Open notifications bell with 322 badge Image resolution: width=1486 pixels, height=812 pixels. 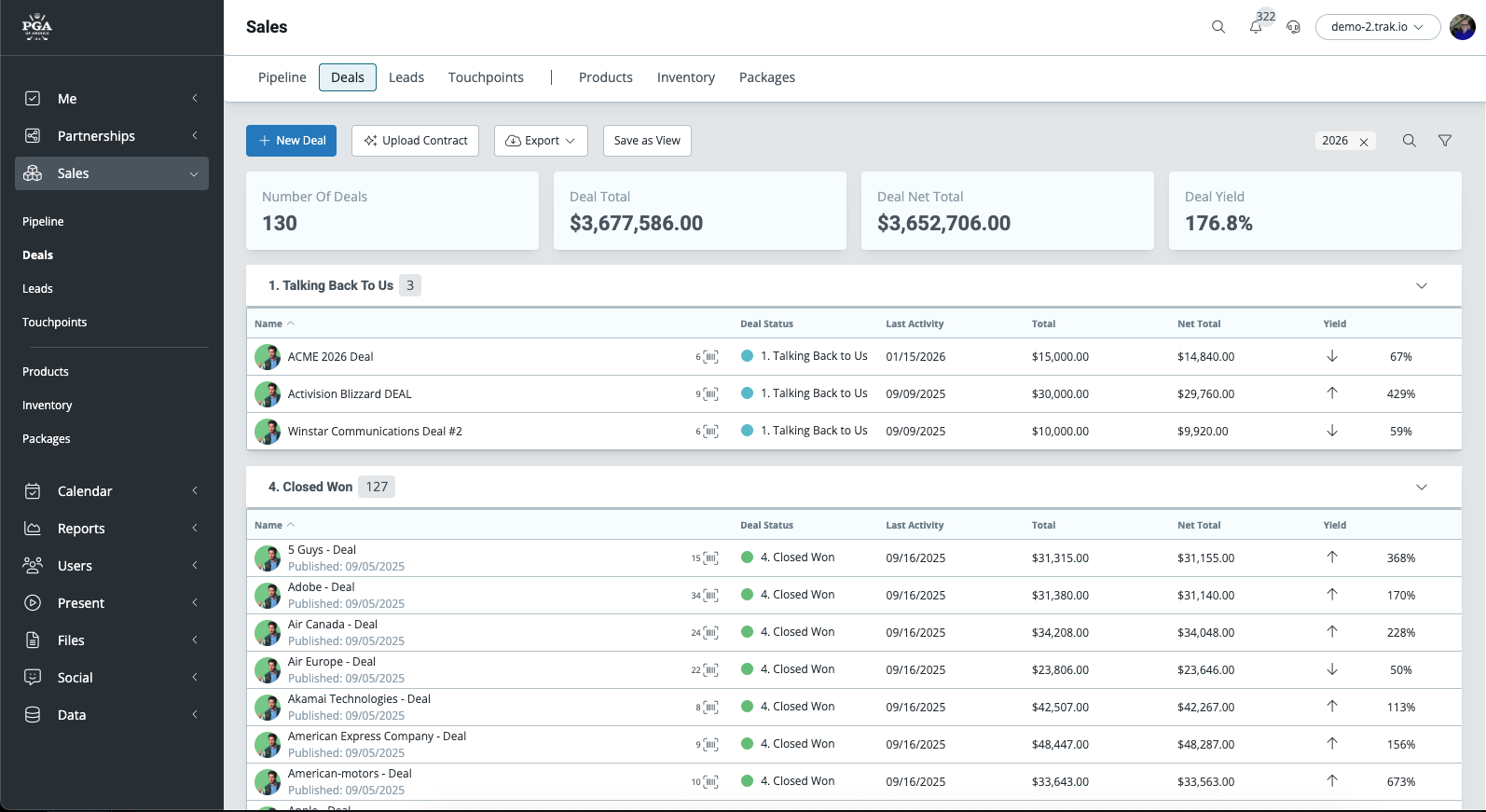coord(1257,27)
